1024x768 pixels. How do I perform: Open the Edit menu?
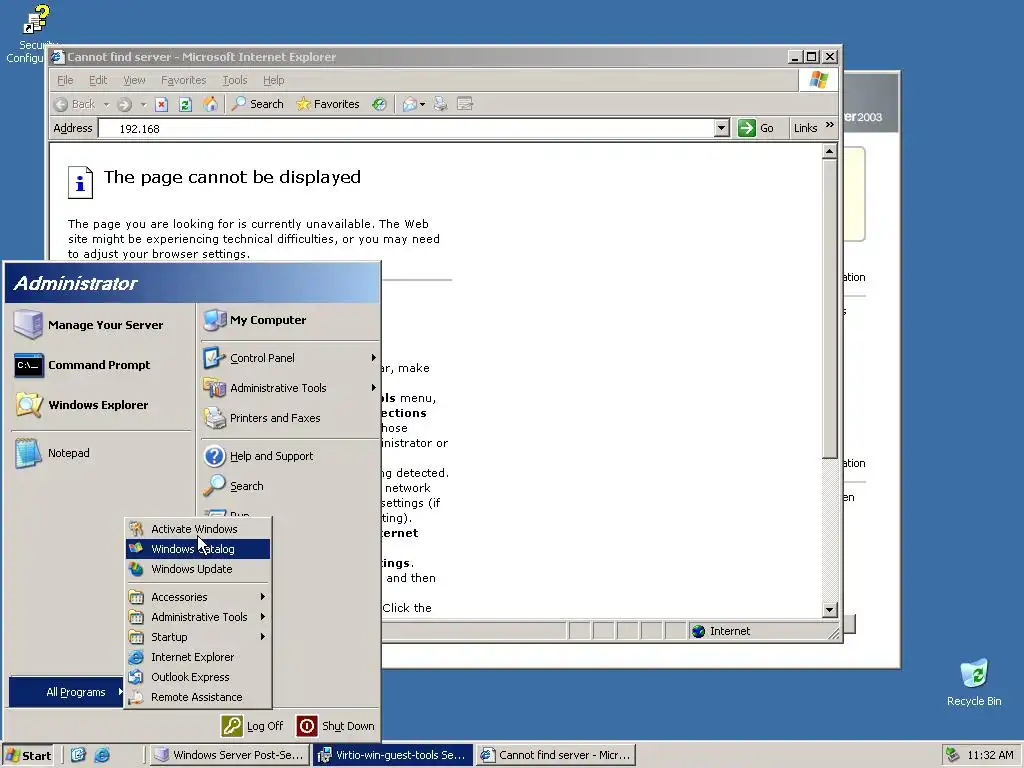(x=98, y=80)
